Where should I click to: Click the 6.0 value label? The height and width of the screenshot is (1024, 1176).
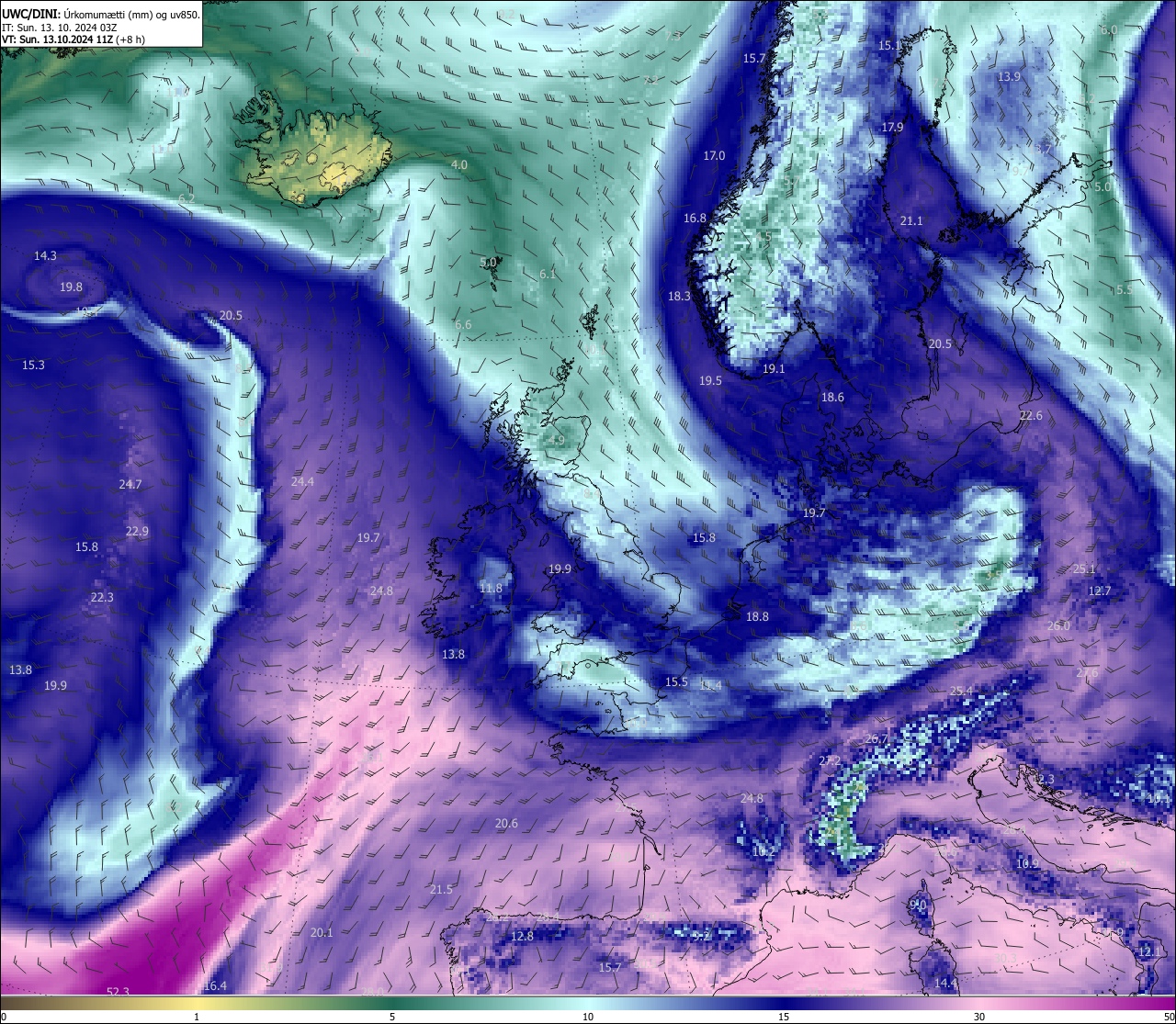[x=1109, y=30]
